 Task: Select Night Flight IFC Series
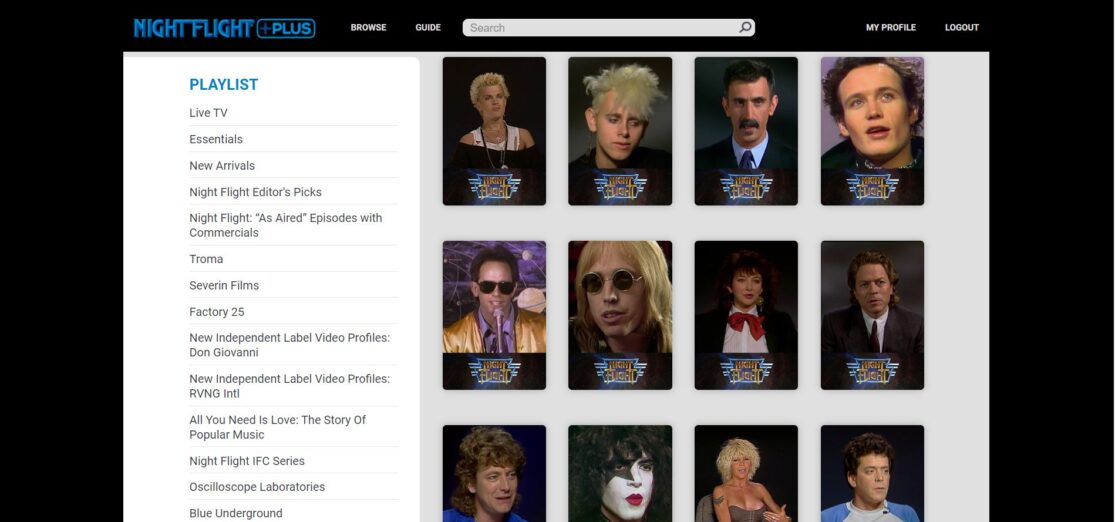247,461
